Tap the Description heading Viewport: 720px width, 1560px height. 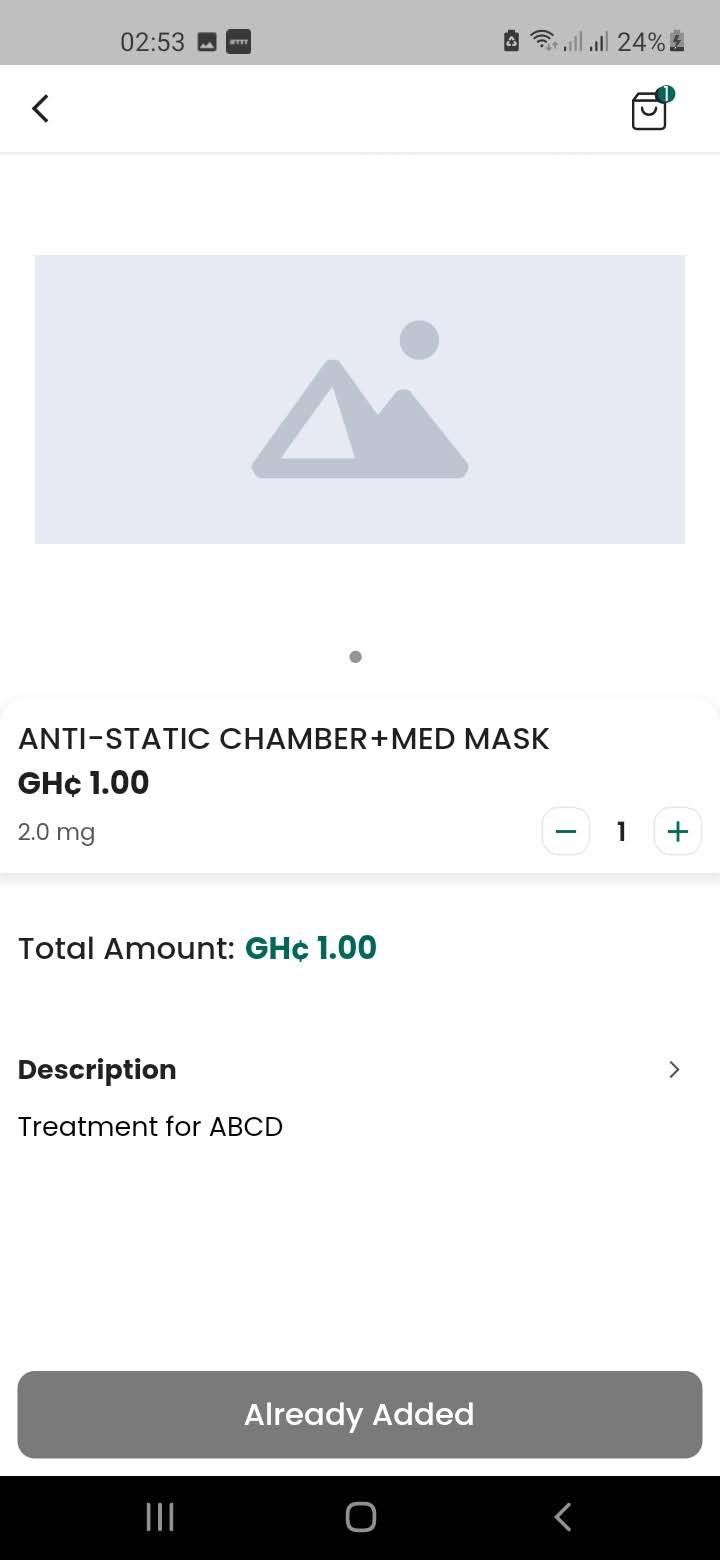tap(97, 1069)
